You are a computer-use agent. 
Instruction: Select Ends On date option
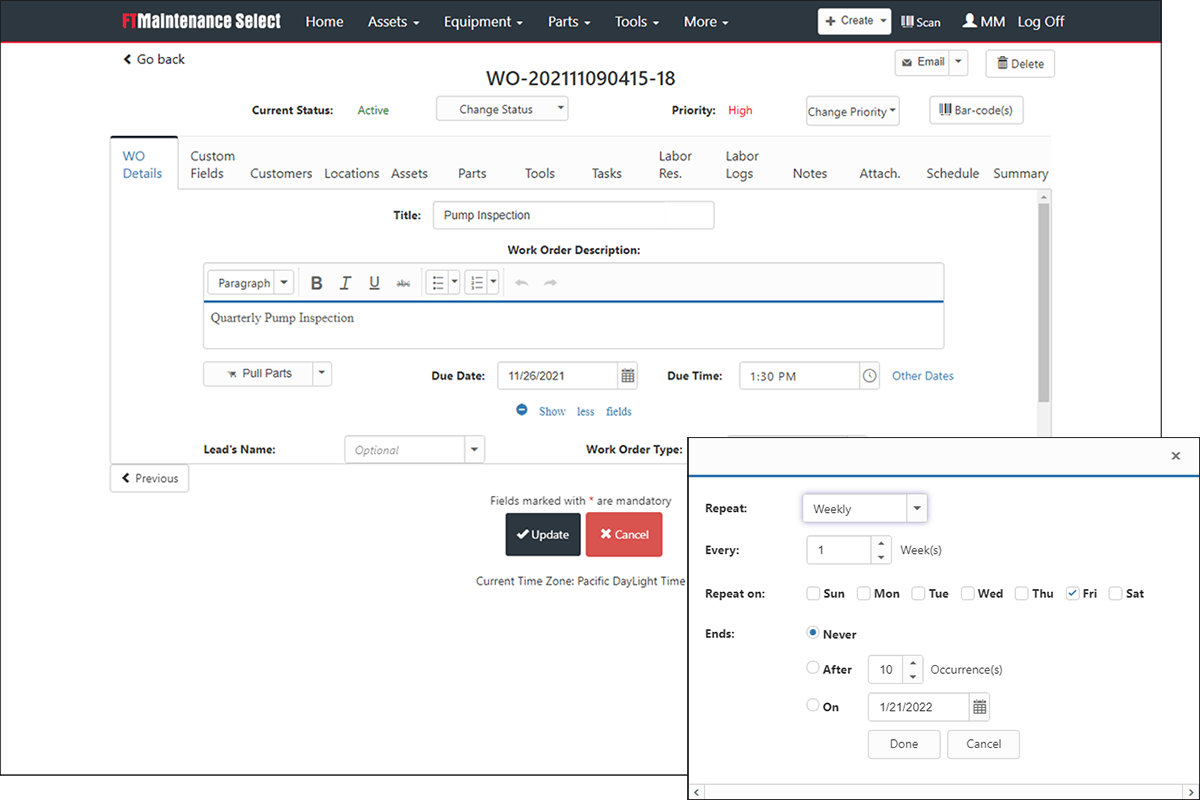(x=813, y=705)
